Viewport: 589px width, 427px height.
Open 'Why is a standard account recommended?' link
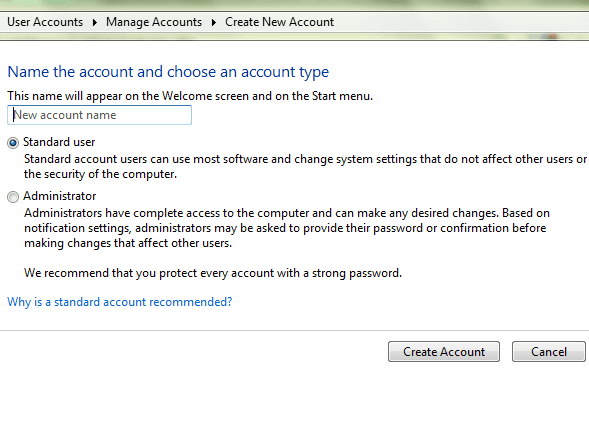[x=120, y=302]
